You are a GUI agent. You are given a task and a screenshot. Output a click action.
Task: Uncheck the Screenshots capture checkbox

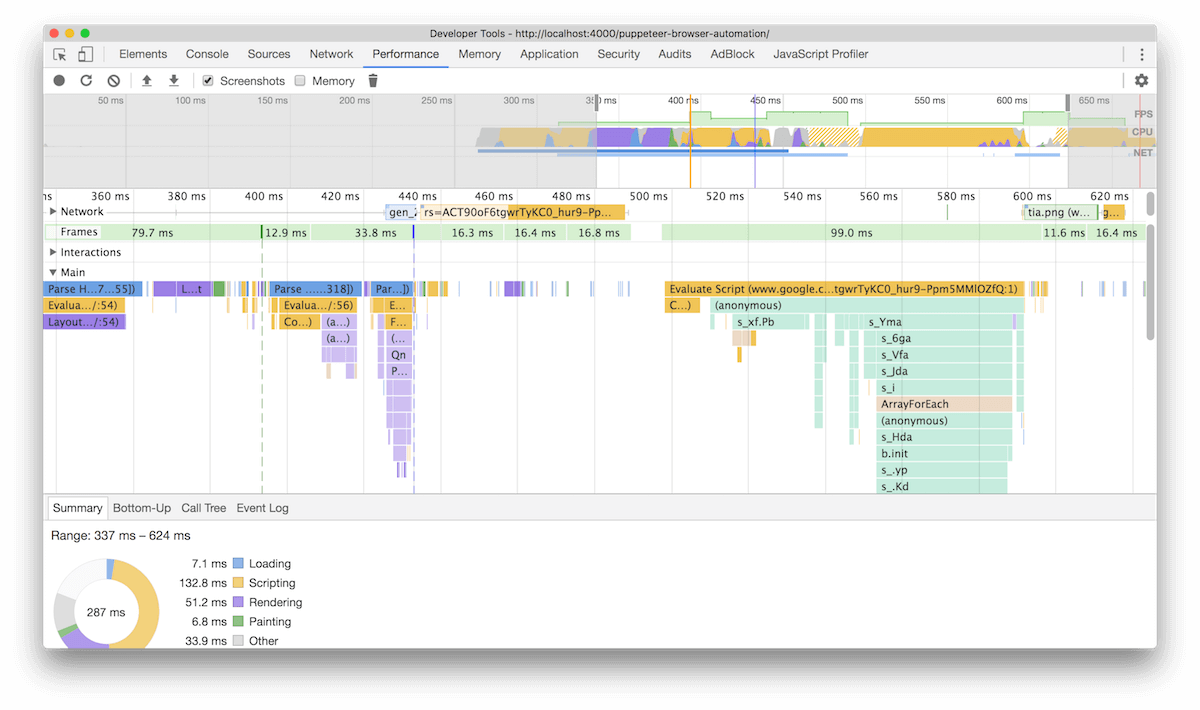[206, 80]
